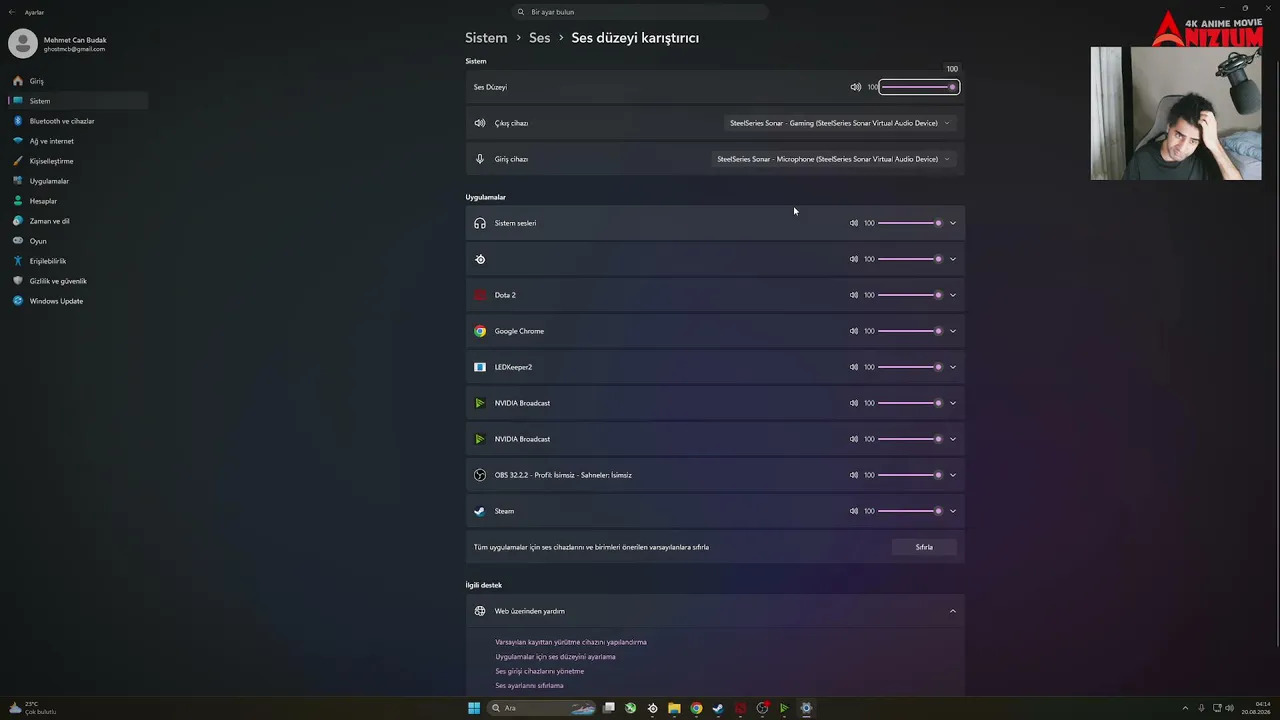The height and width of the screenshot is (720, 1280).
Task: Go back using the Ayarlar back arrow
Action: pos(12,12)
